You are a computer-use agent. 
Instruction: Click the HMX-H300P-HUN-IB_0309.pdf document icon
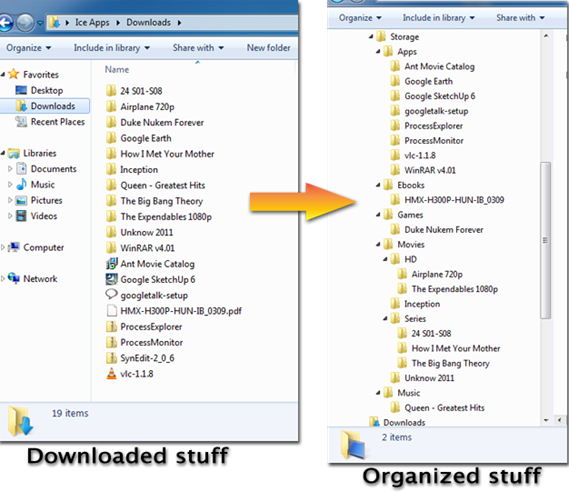pyautogui.click(x=111, y=311)
